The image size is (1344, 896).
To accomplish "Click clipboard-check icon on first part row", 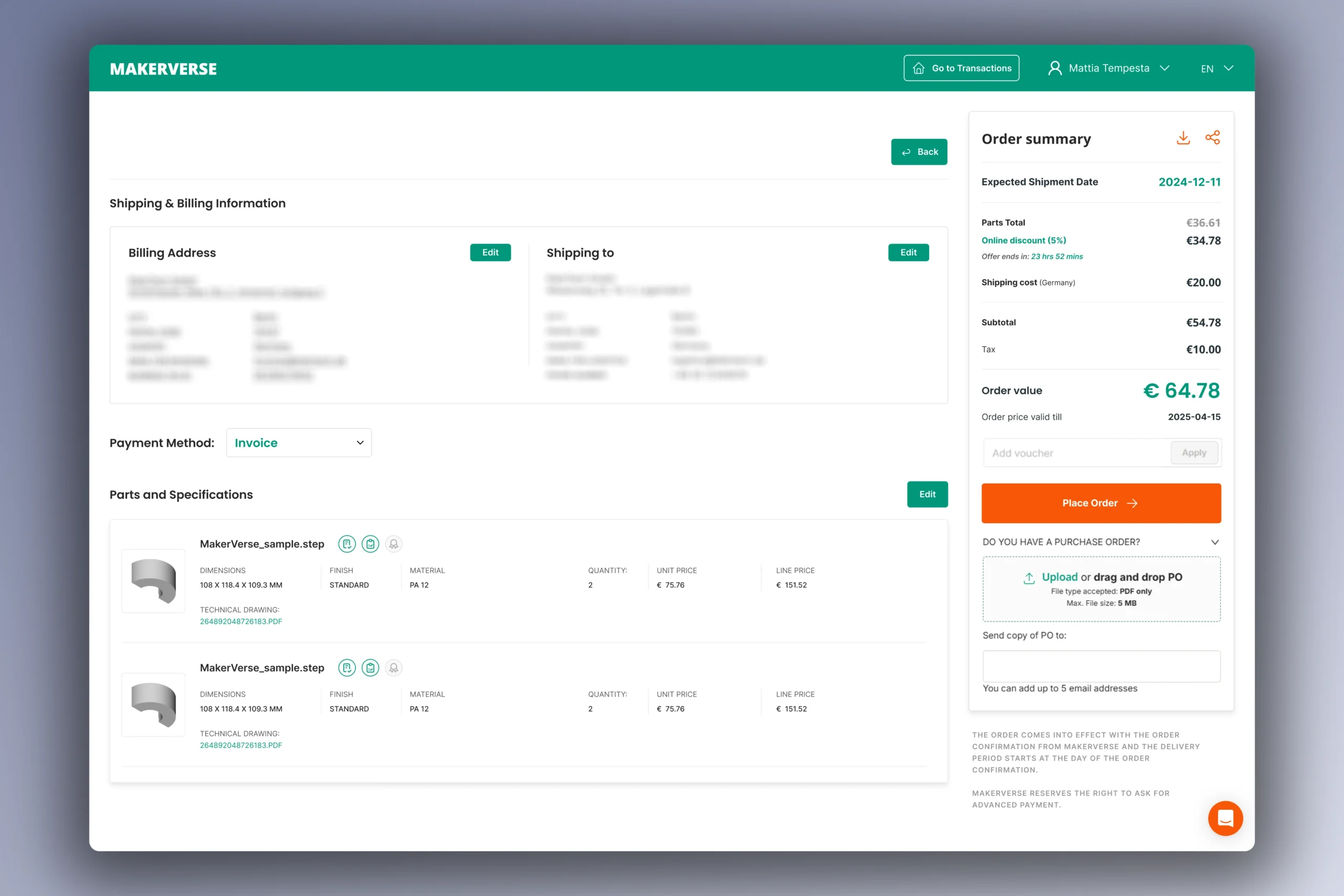I will 370,544.
